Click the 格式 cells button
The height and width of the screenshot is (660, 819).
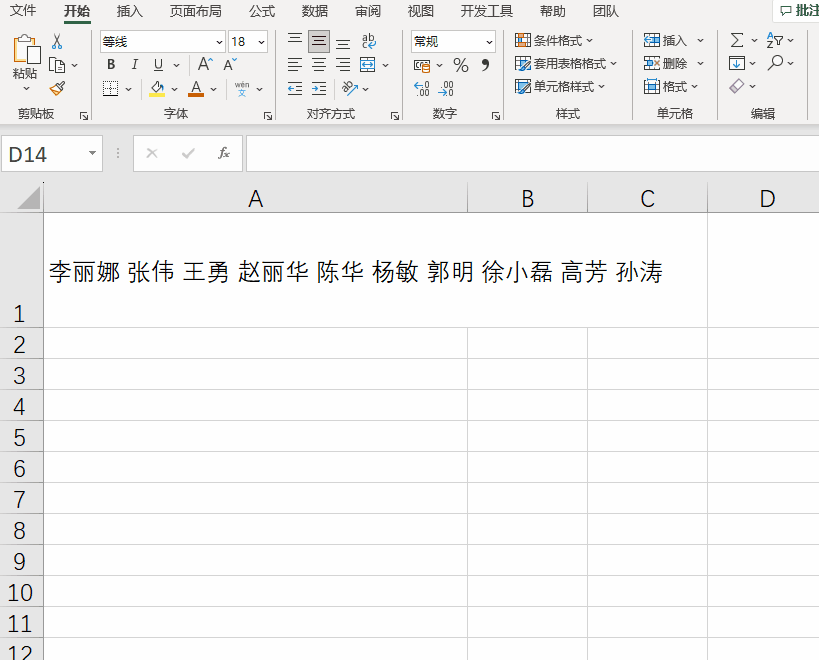671,86
